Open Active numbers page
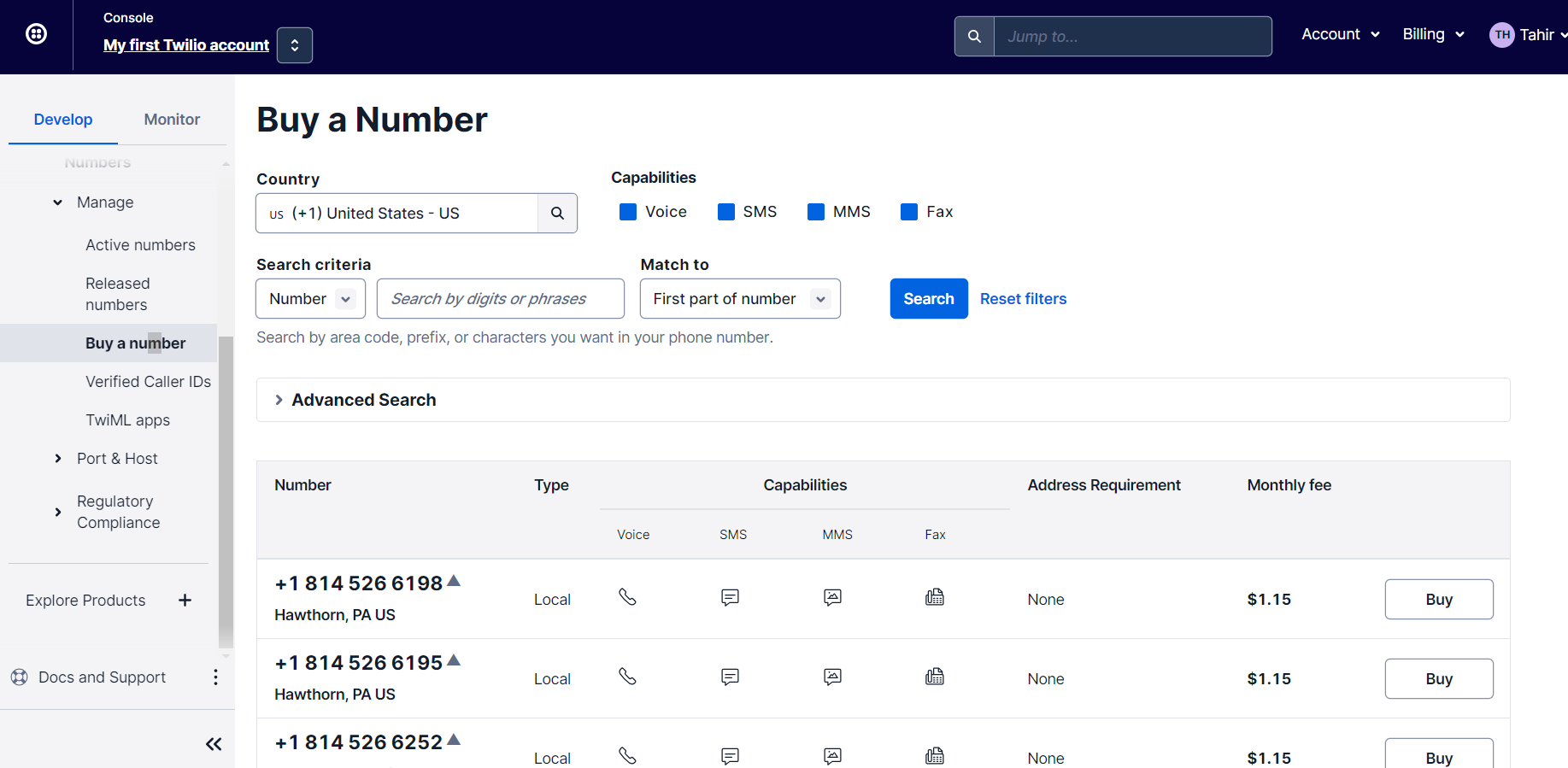 tap(140, 245)
